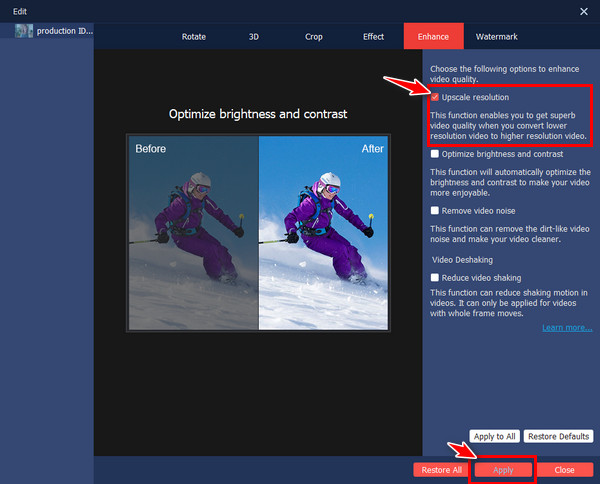Enable Optimize brightness and contrast
The image size is (600, 484).
pyautogui.click(x=434, y=154)
